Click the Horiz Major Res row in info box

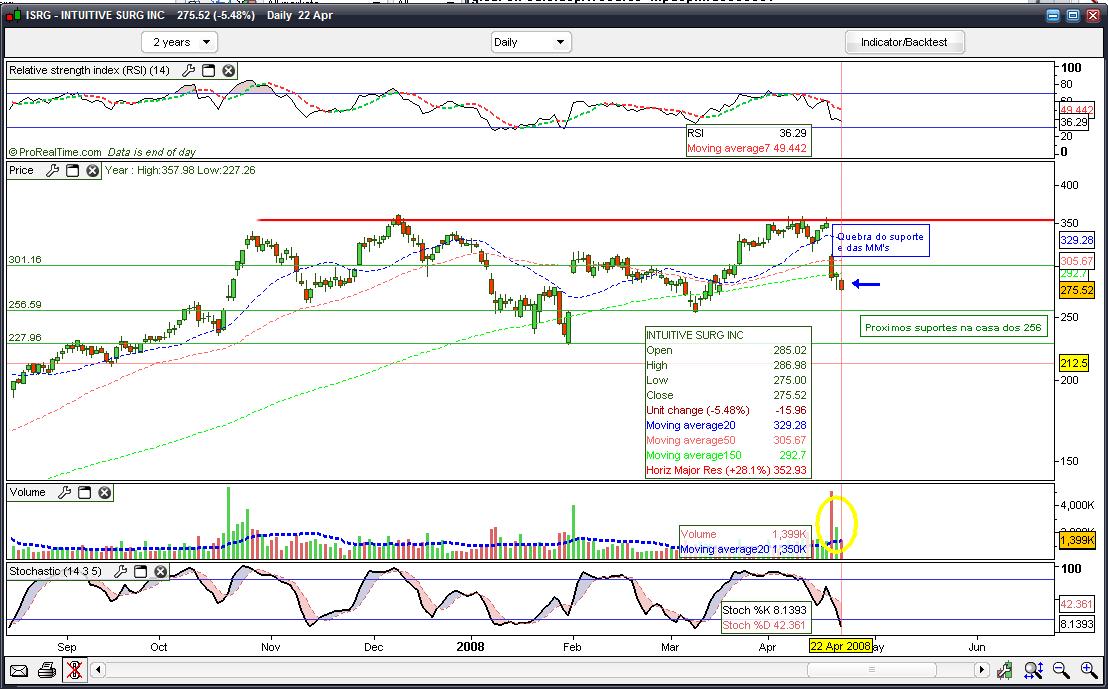click(727, 470)
